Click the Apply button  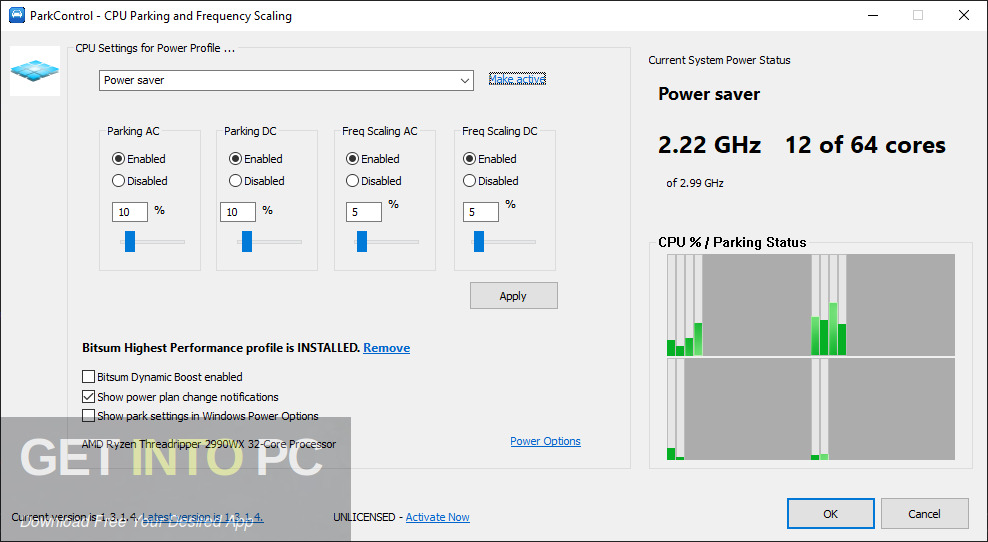point(514,296)
